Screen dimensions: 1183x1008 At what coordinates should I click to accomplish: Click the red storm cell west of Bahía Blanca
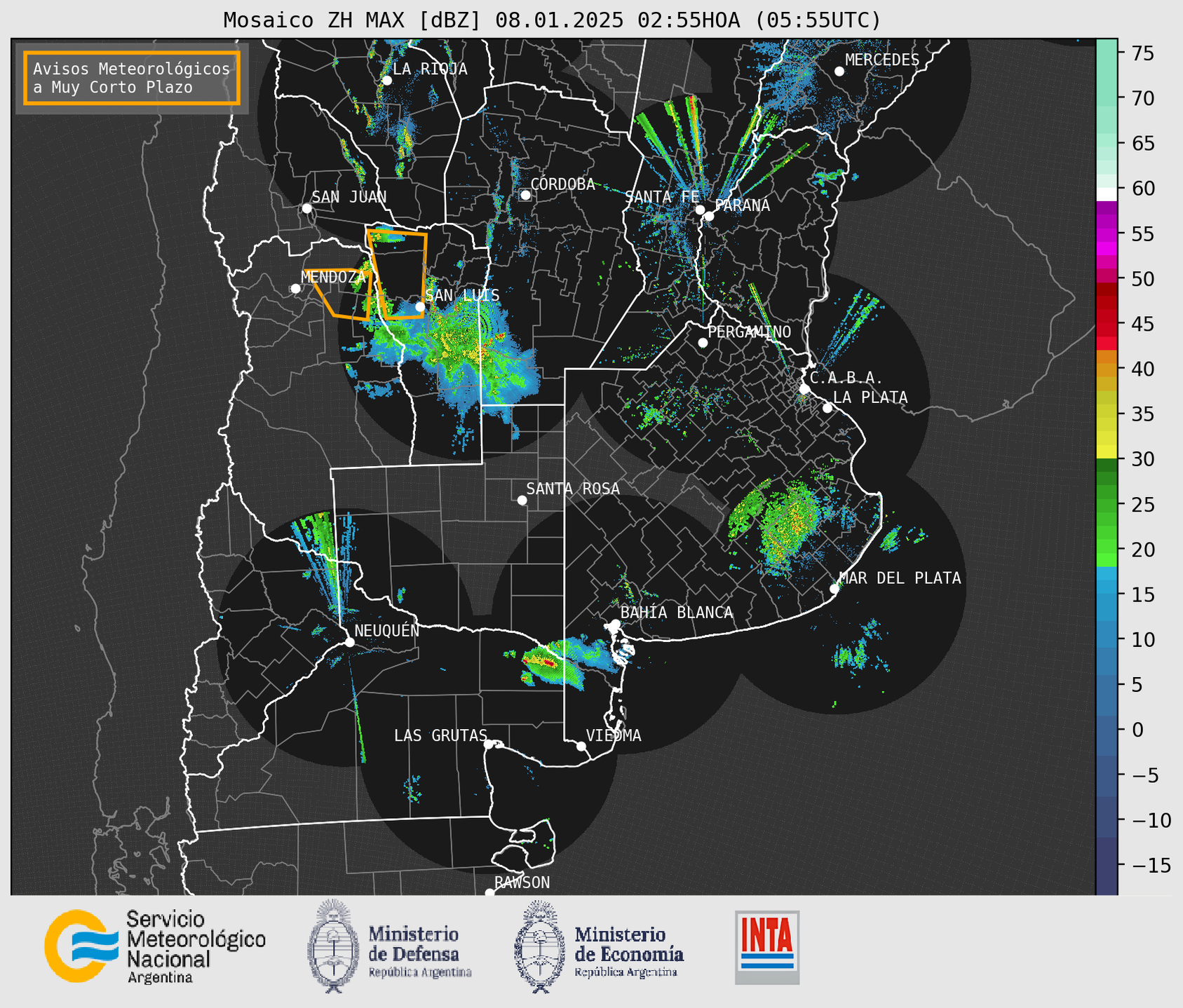coord(548,662)
